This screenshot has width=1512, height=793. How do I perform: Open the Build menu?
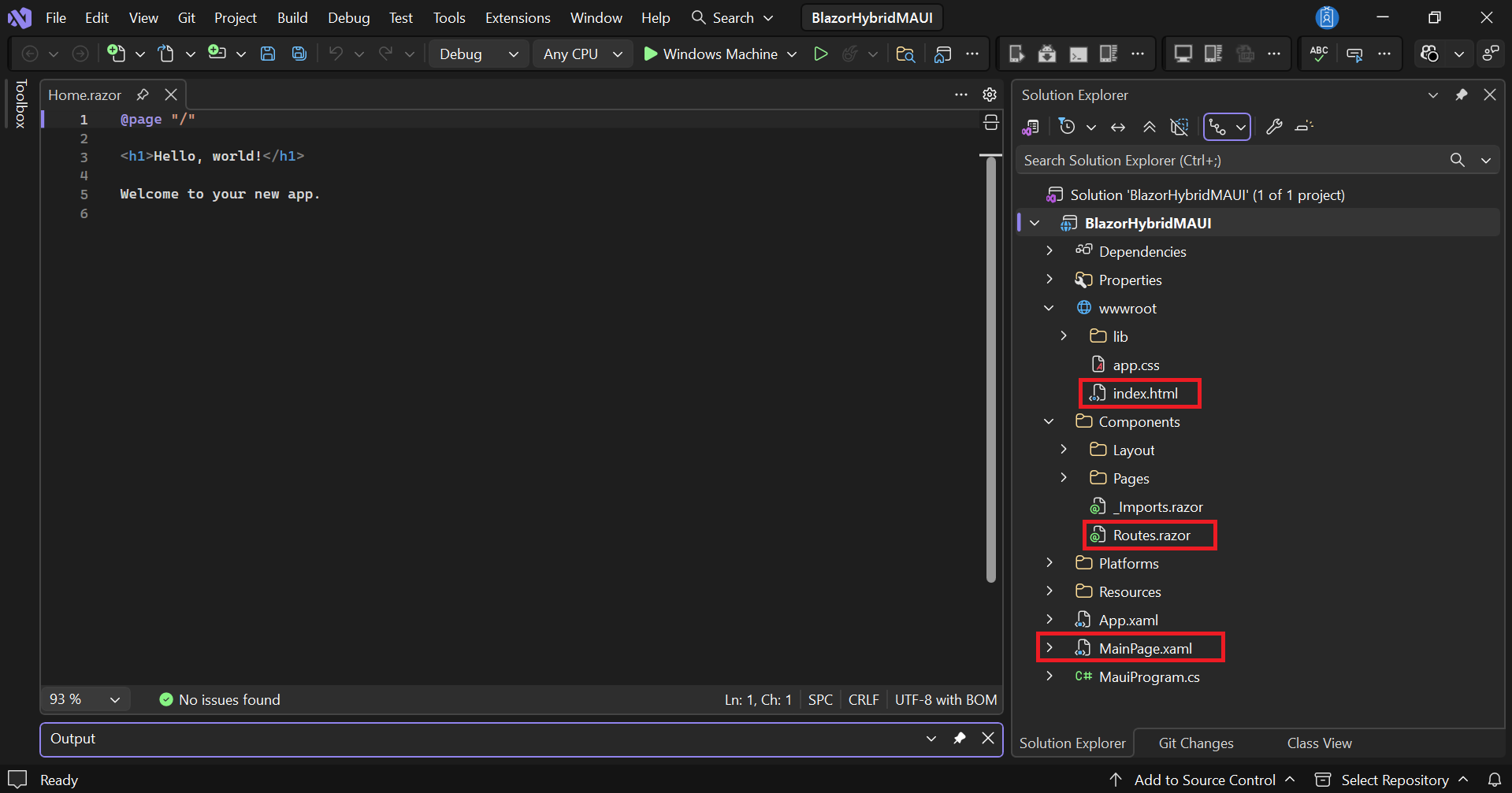point(292,17)
